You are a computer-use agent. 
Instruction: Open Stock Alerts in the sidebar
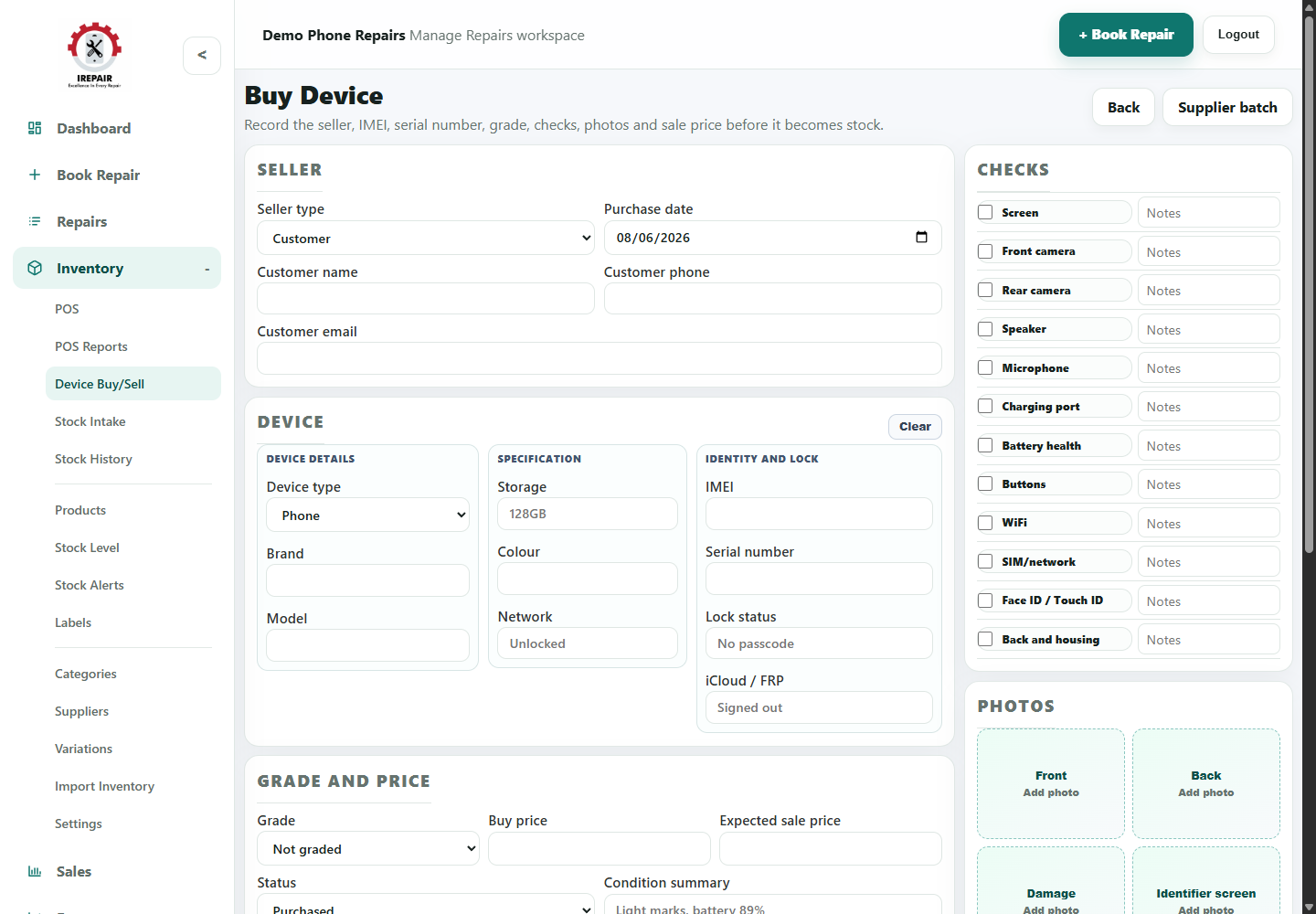coord(90,585)
